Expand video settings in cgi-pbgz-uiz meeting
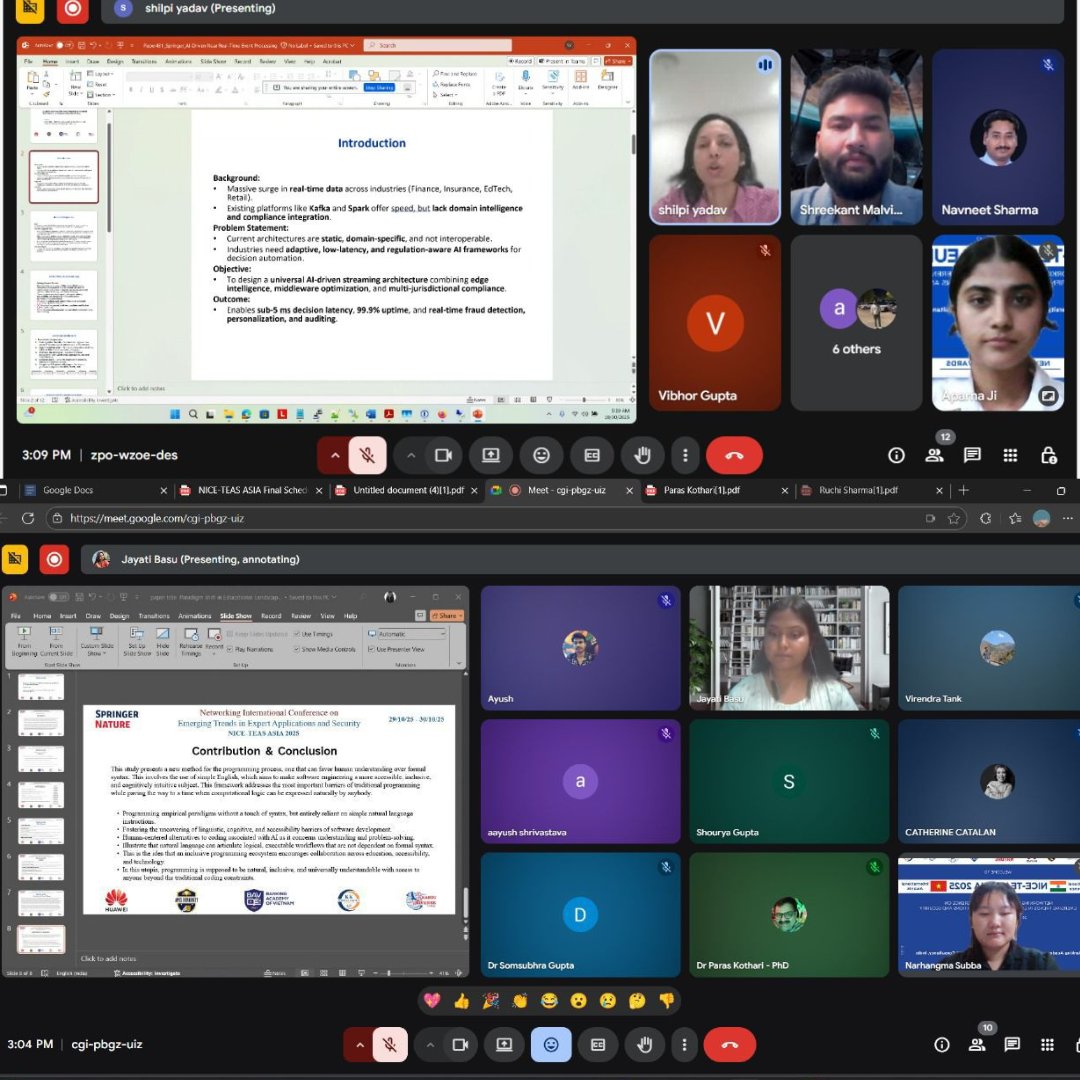The image size is (1080, 1080). click(430, 1045)
